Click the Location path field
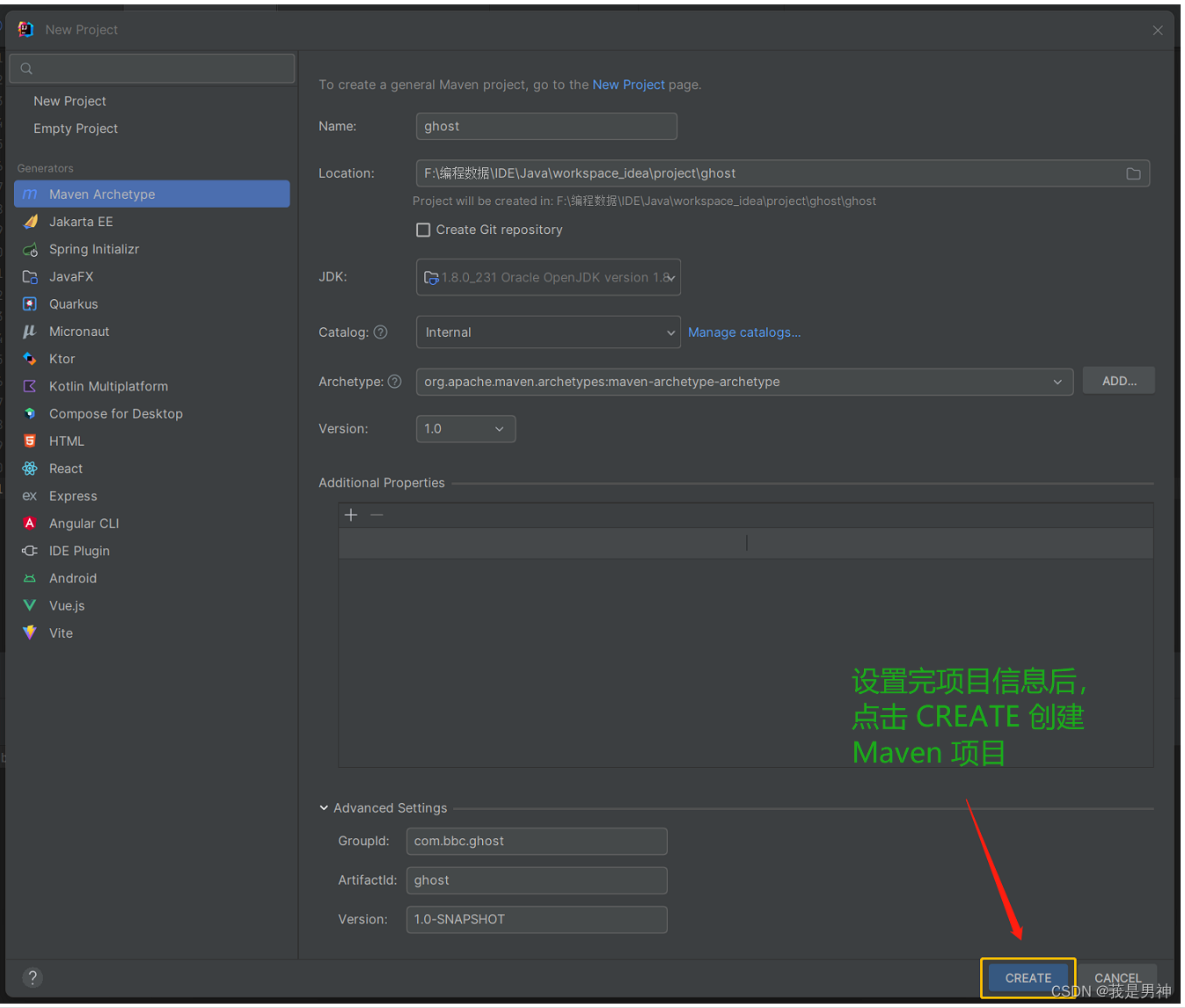This screenshot has width=1185, height=1008. [x=783, y=174]
